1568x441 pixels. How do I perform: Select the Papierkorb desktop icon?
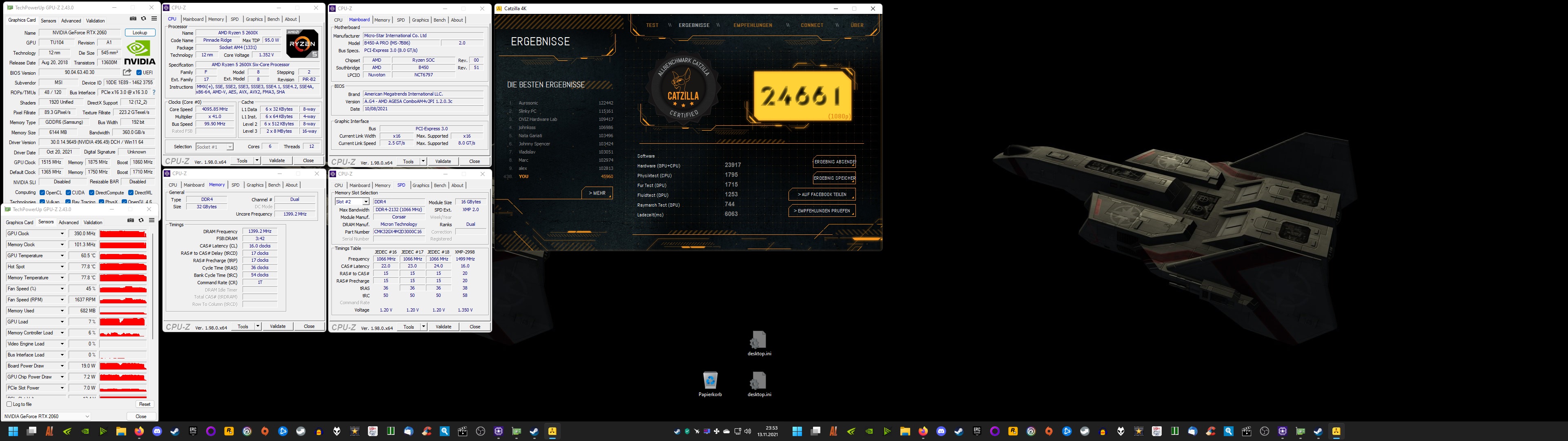tap(710, 385)
